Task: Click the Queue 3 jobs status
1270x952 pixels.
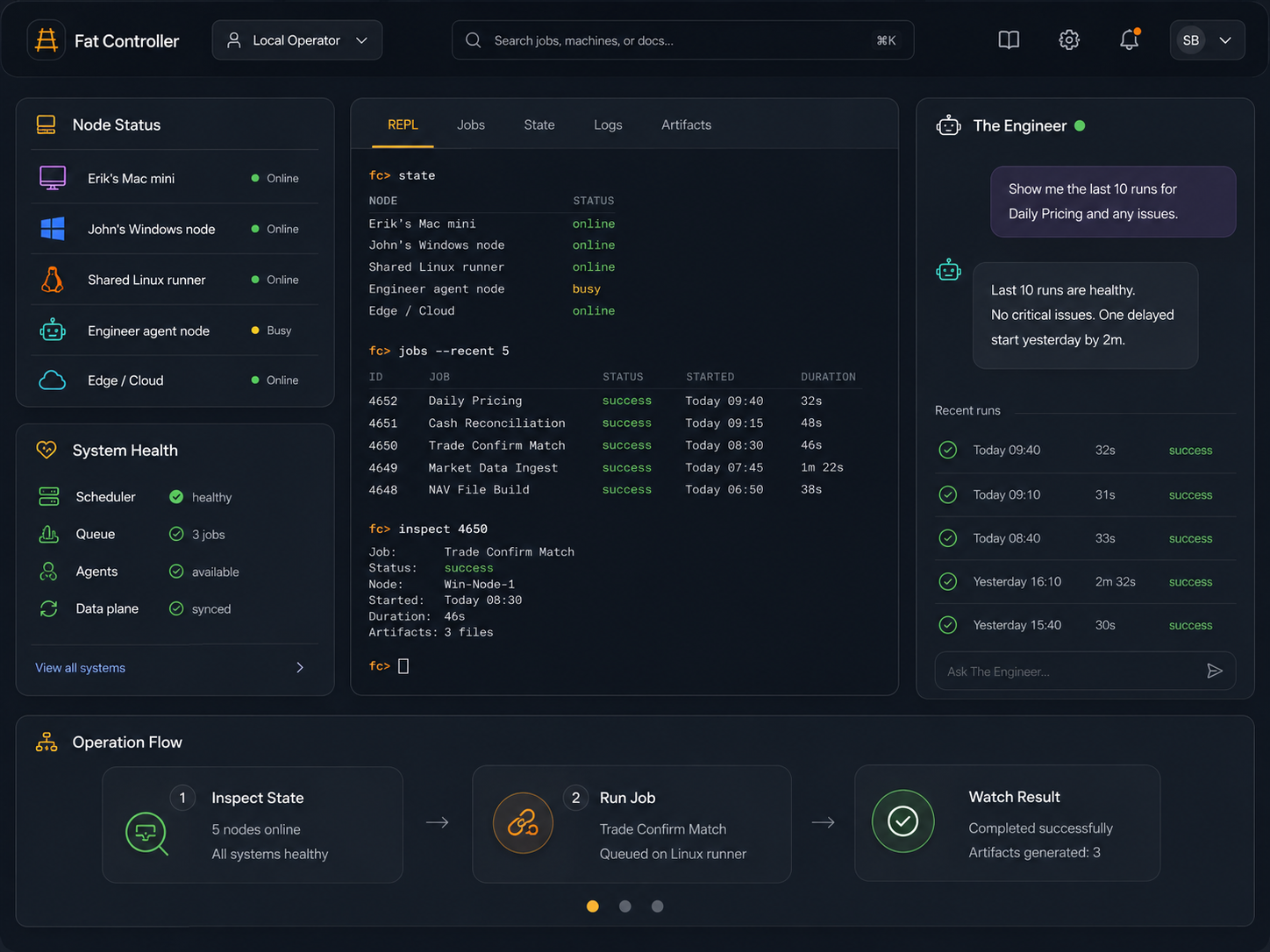Action: (x=197, y=535)
